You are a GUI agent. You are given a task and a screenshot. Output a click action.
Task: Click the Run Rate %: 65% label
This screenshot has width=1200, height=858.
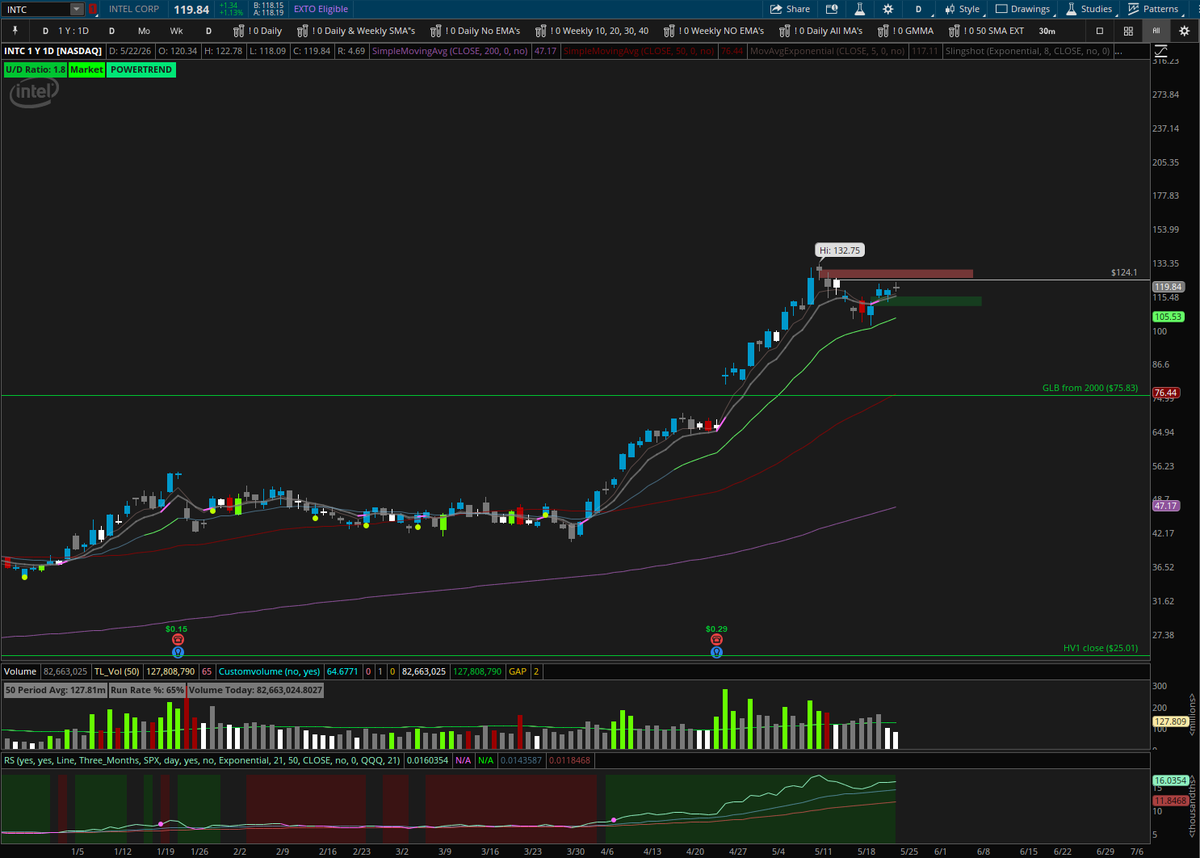tap(147, 690)
